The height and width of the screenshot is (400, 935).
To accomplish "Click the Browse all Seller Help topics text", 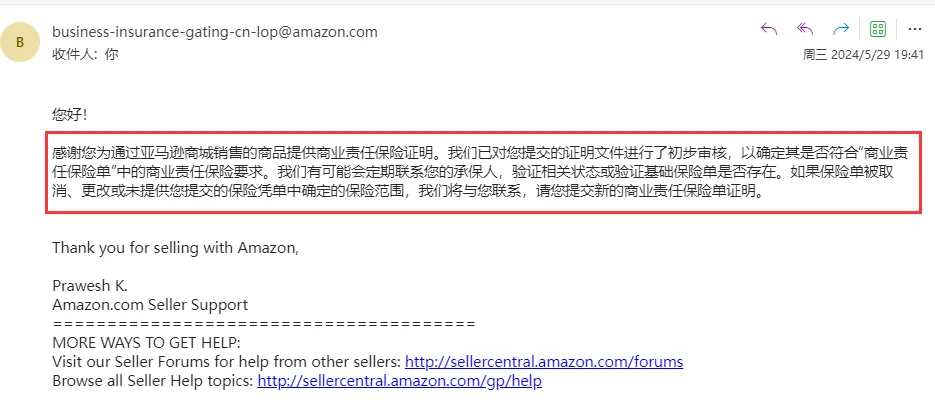I will (x=153, y=380).
